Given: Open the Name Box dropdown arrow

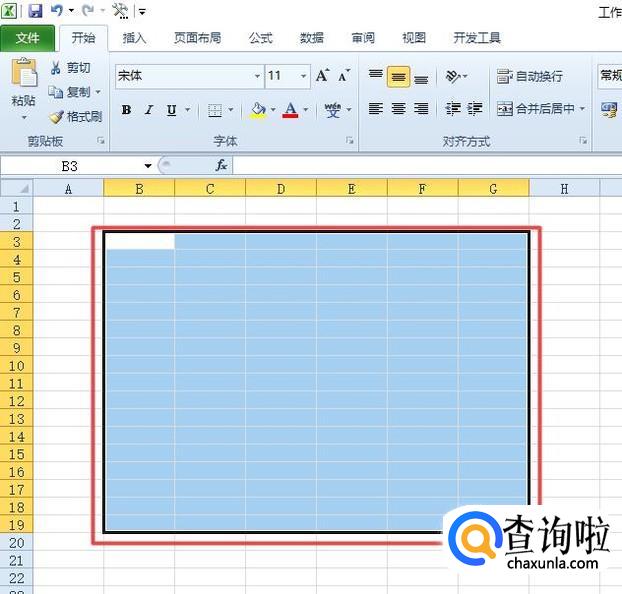Looking at the screenshot, I should click(x=148, y=166).
